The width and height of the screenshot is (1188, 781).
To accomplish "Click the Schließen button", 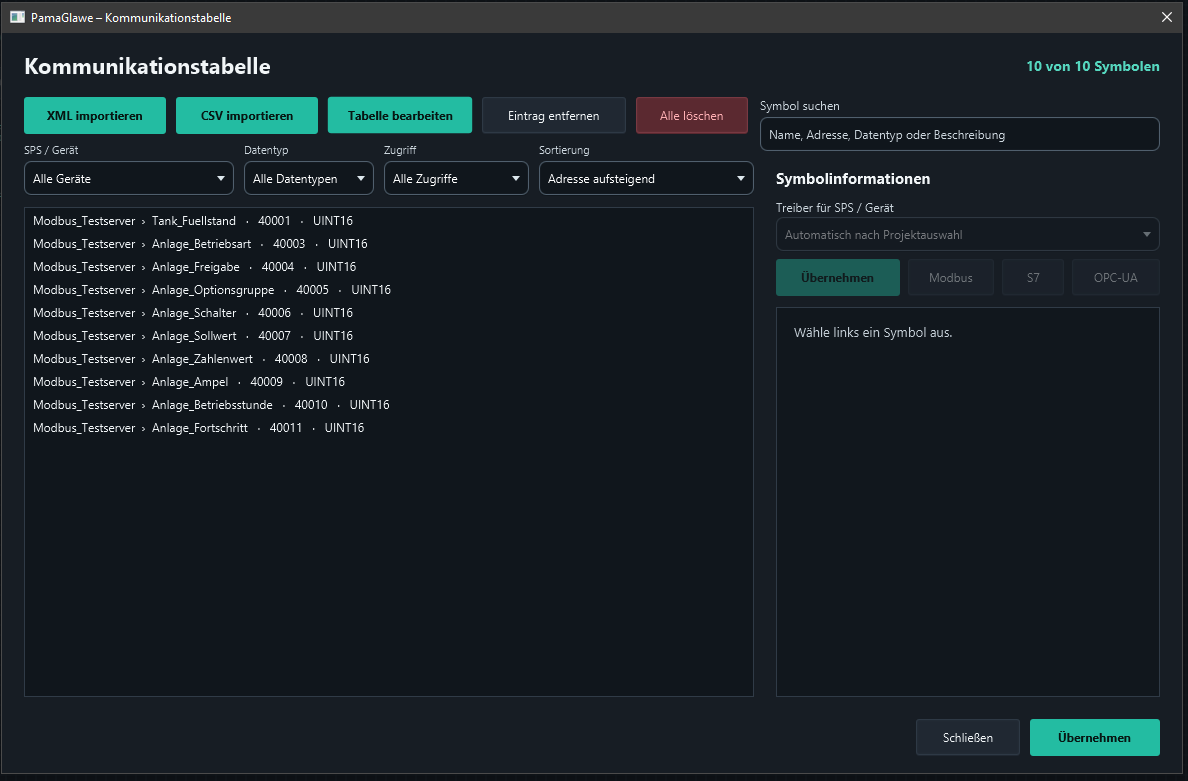I will click(x=968, y=737).
